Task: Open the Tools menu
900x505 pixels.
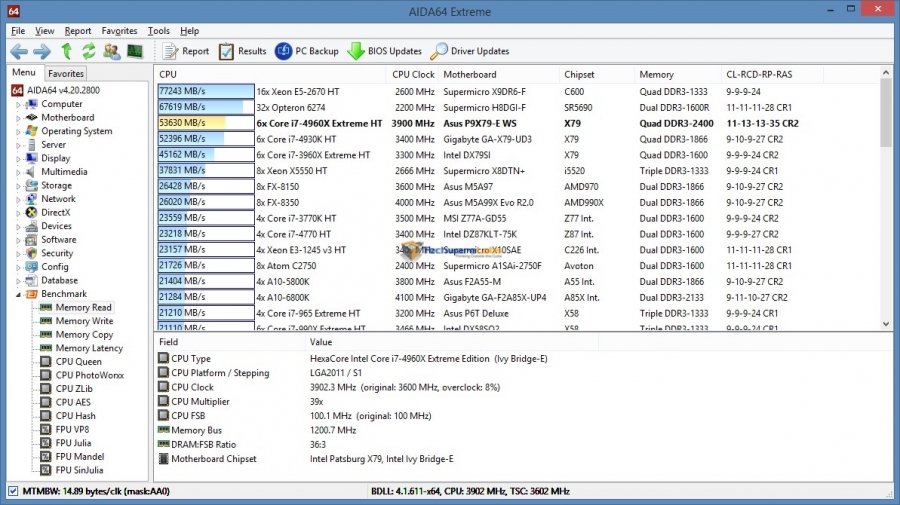Action: click(158, 31)
